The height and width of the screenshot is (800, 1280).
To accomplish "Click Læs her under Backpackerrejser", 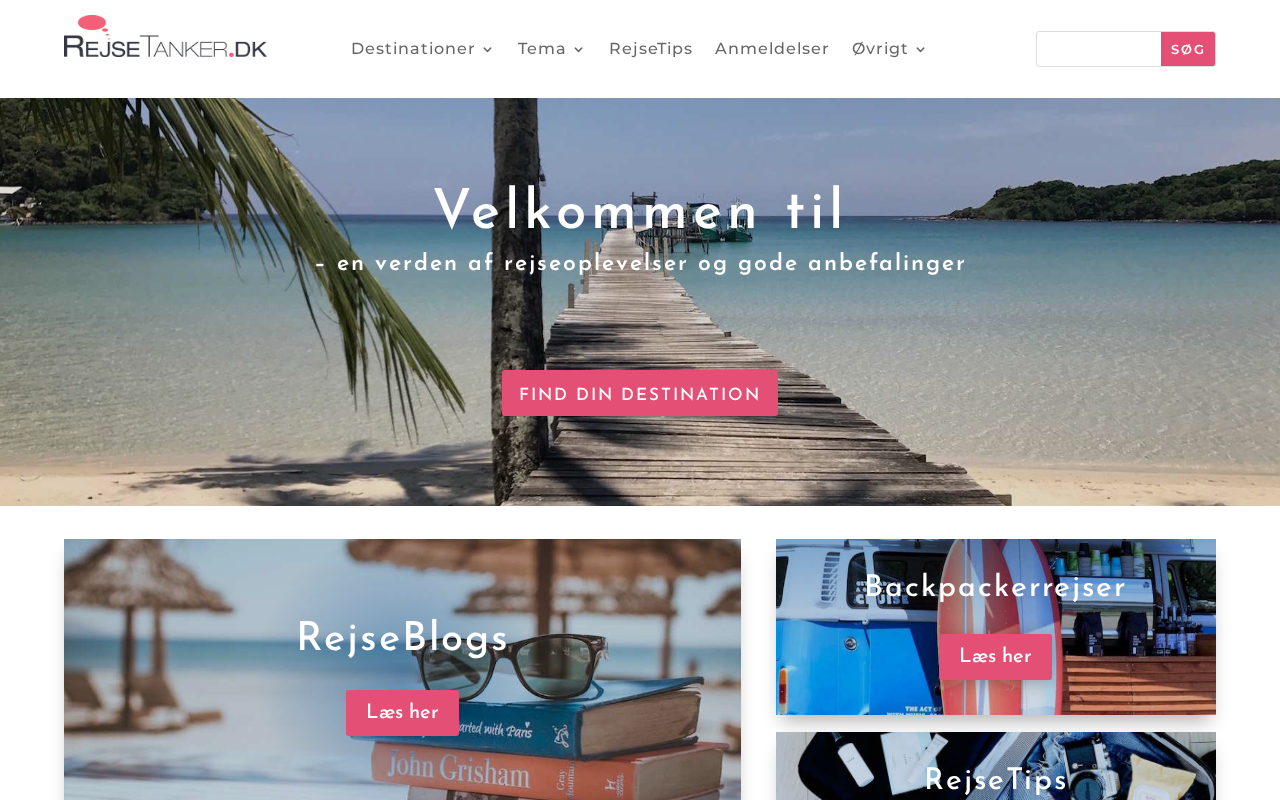I will (x=995, y=657).
